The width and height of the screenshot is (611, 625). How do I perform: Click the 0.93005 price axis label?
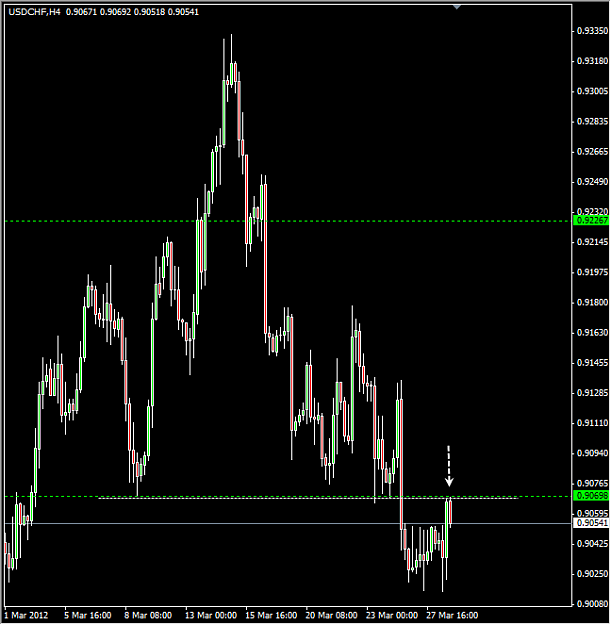593,91
